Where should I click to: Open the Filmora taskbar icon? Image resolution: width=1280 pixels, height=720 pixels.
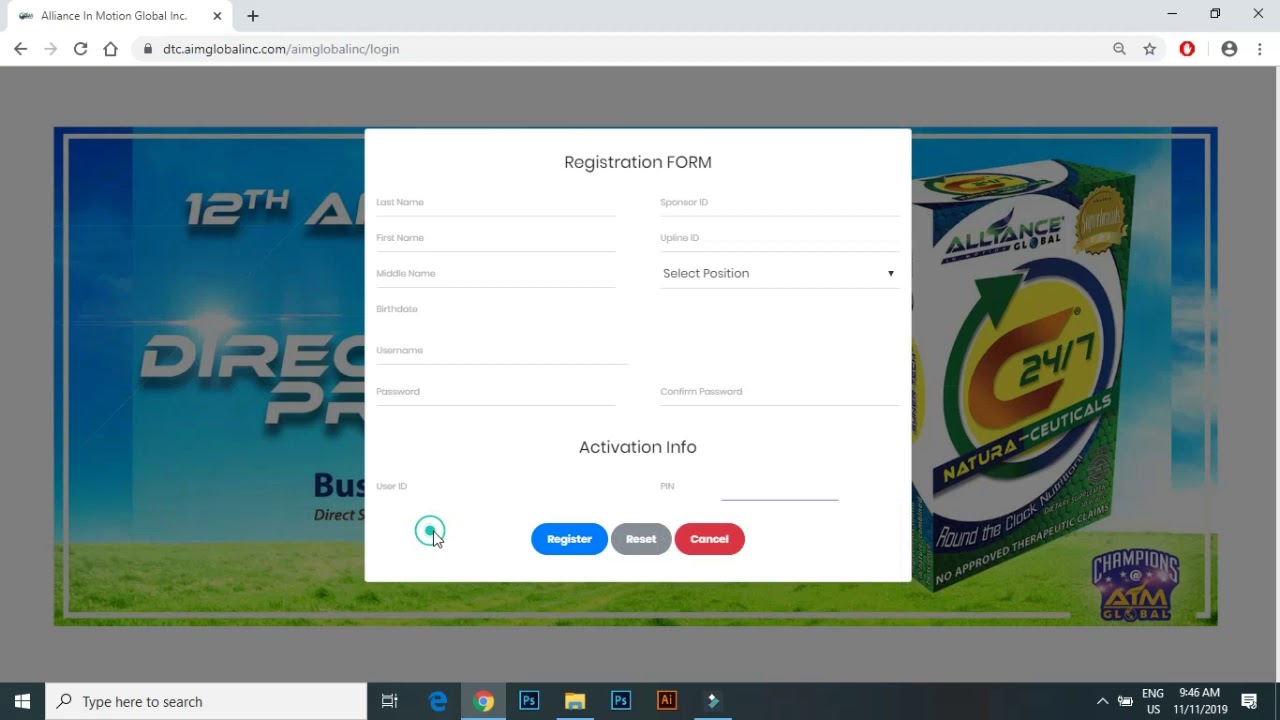[x=713, y=701]
